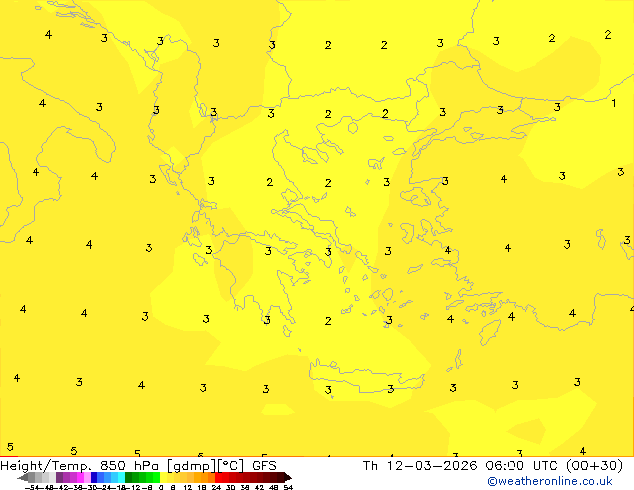Click the '06:00' time value
Viewport: 634px width, 490px height.
pos(504,466)
